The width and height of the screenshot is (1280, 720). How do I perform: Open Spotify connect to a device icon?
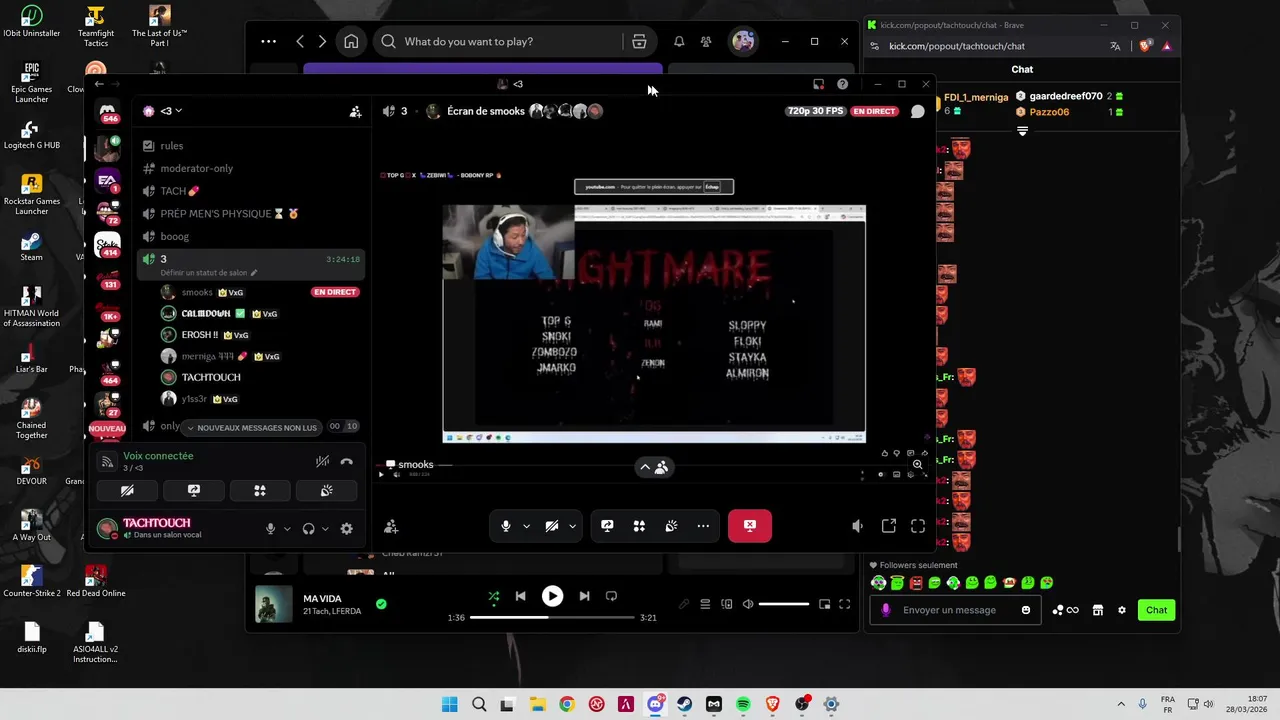pyautogui.click(x=727, y=604)
